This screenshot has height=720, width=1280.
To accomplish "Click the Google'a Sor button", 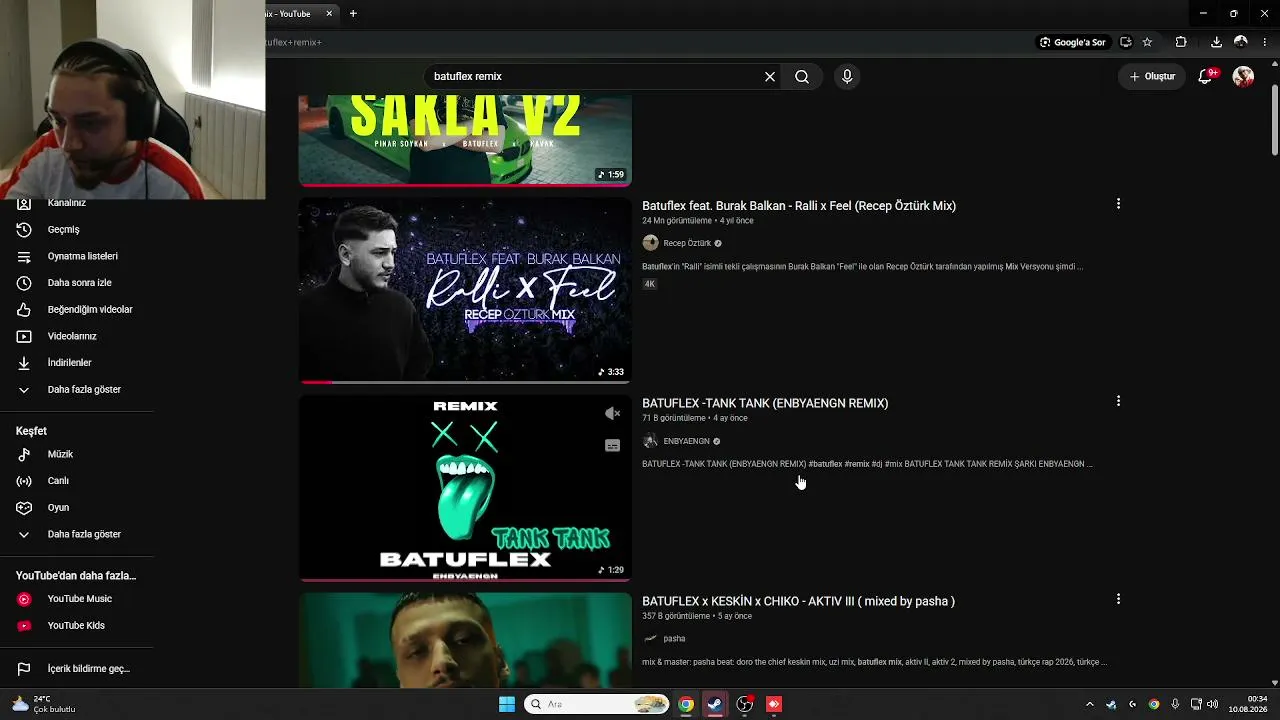I will 1072,42.
